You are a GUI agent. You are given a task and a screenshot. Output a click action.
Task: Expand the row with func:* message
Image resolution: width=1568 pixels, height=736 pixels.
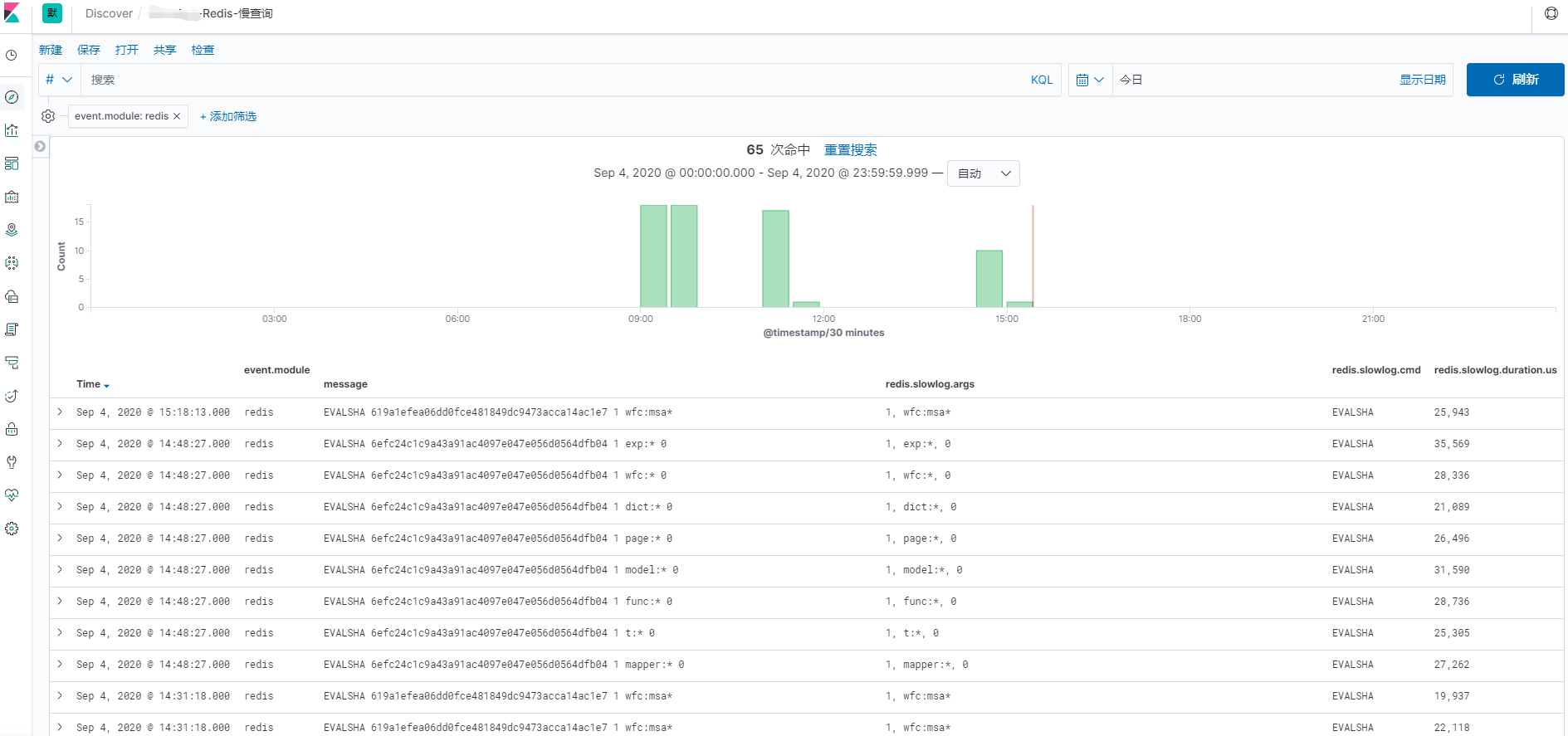pyautogui.click(x=60, y=601)
